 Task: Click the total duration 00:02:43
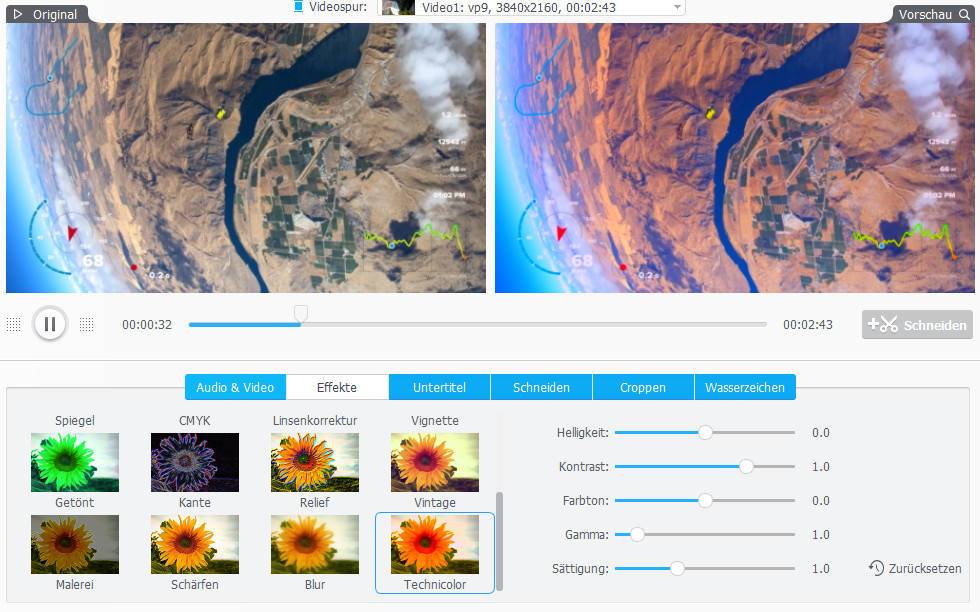tap(808, 324)
